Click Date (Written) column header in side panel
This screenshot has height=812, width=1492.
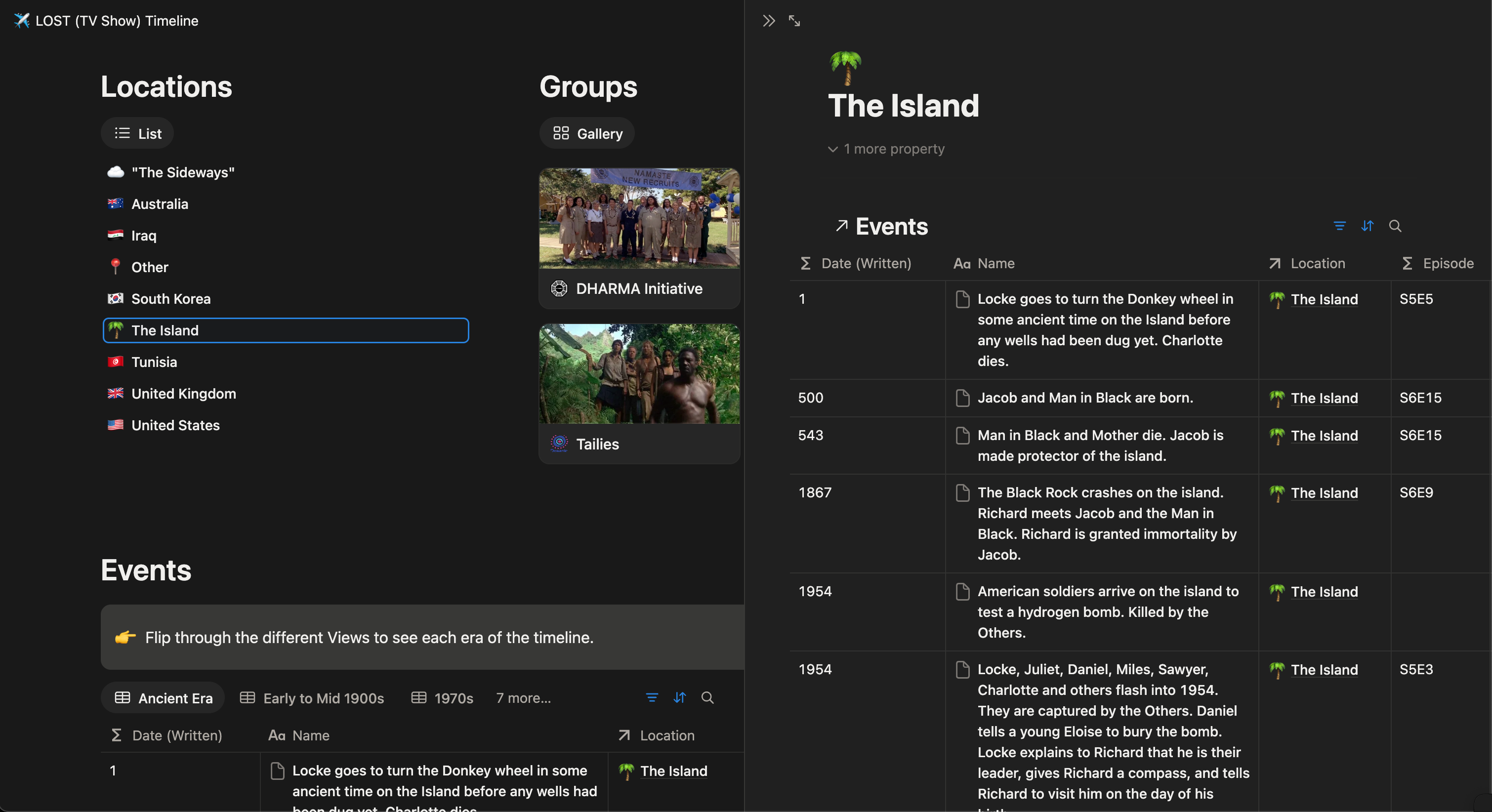click(x=867, y=264)
